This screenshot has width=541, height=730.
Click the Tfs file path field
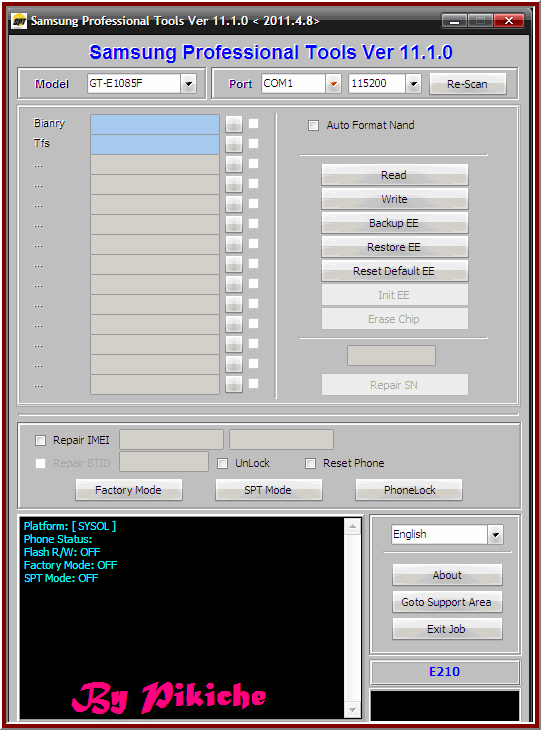[x=155, y=145]
